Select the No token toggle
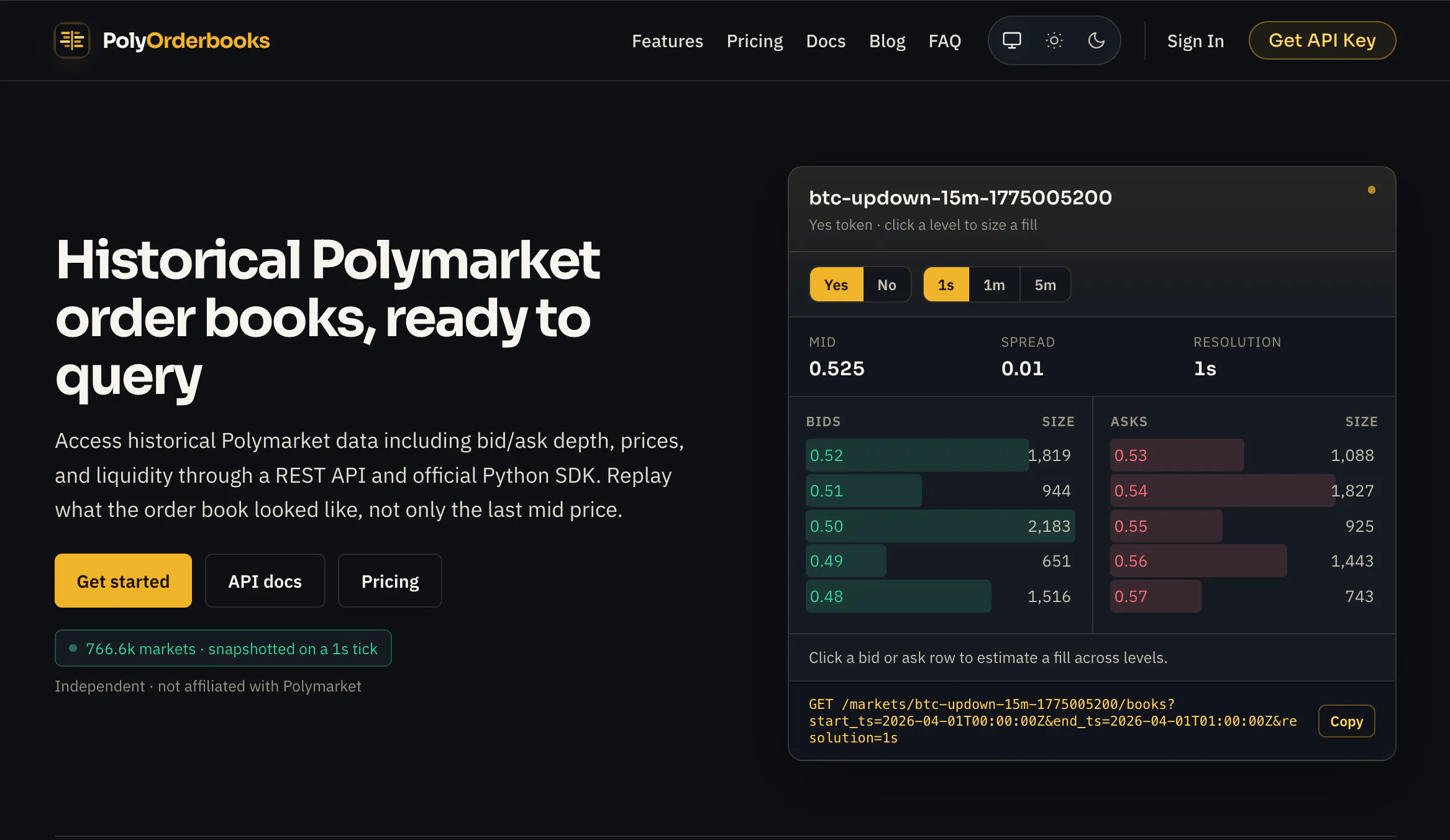 click(887, 285)
